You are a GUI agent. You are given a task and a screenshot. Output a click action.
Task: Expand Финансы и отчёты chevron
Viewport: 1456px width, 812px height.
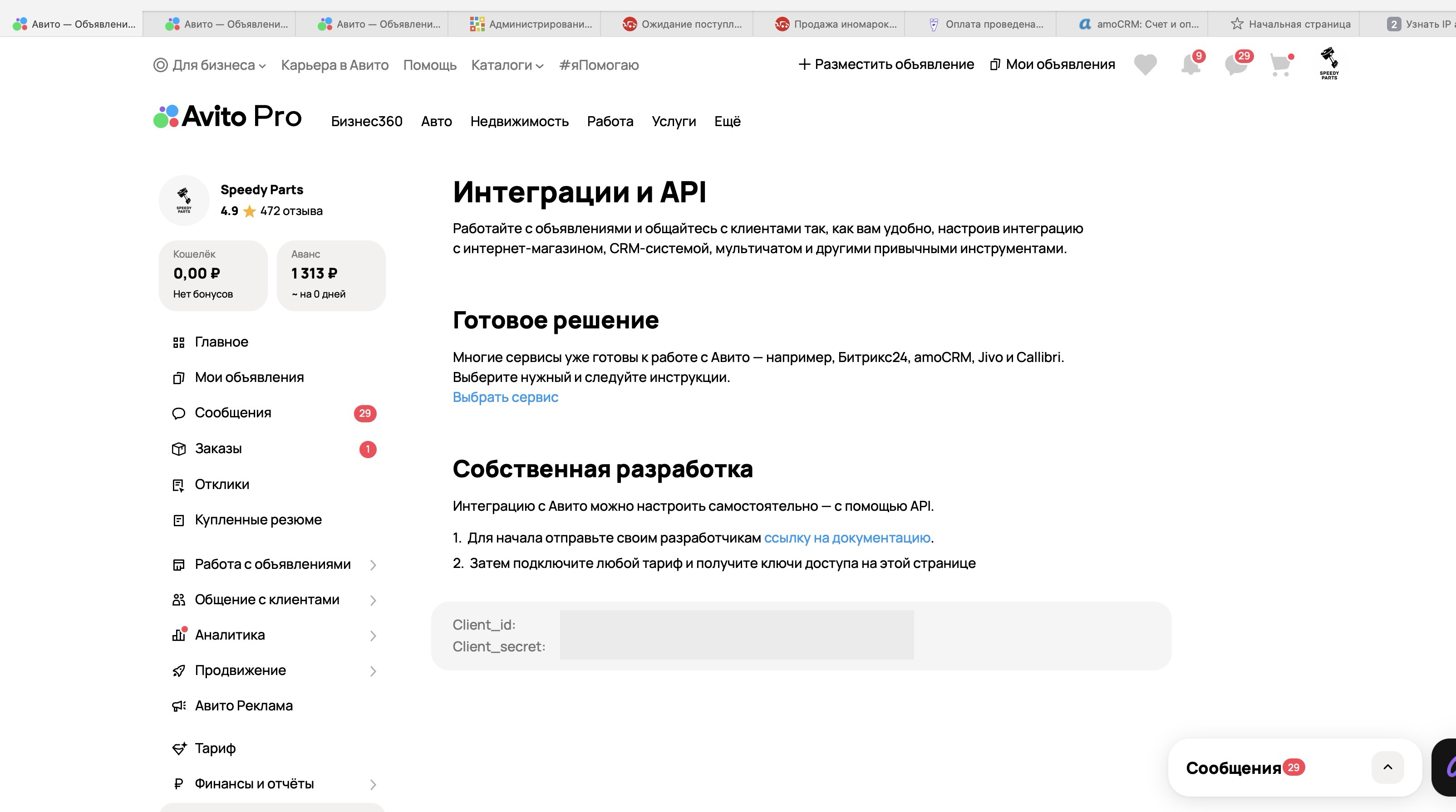(373, 785)
